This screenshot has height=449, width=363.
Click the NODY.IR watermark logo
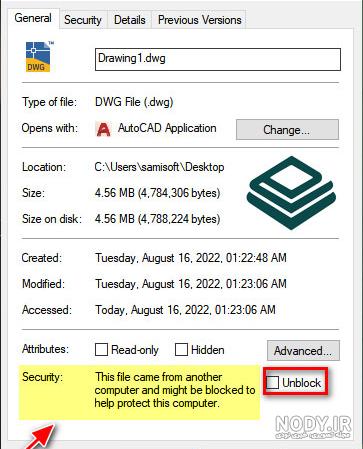click(x=313, y=427)
